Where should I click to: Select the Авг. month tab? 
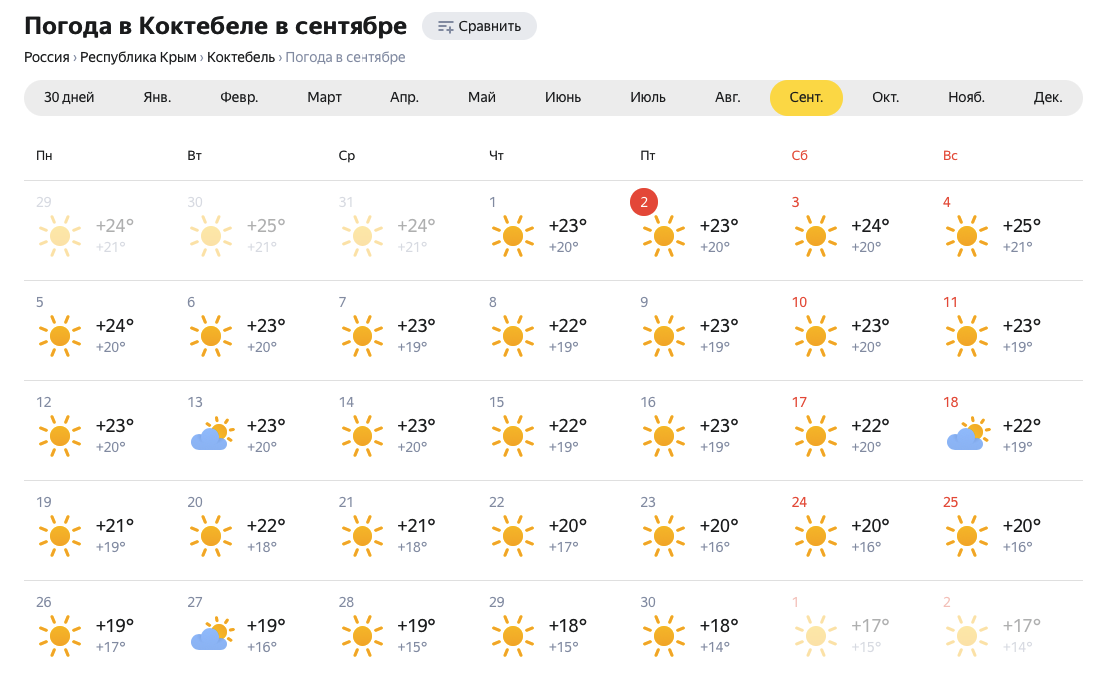click(x=727, y=97)
